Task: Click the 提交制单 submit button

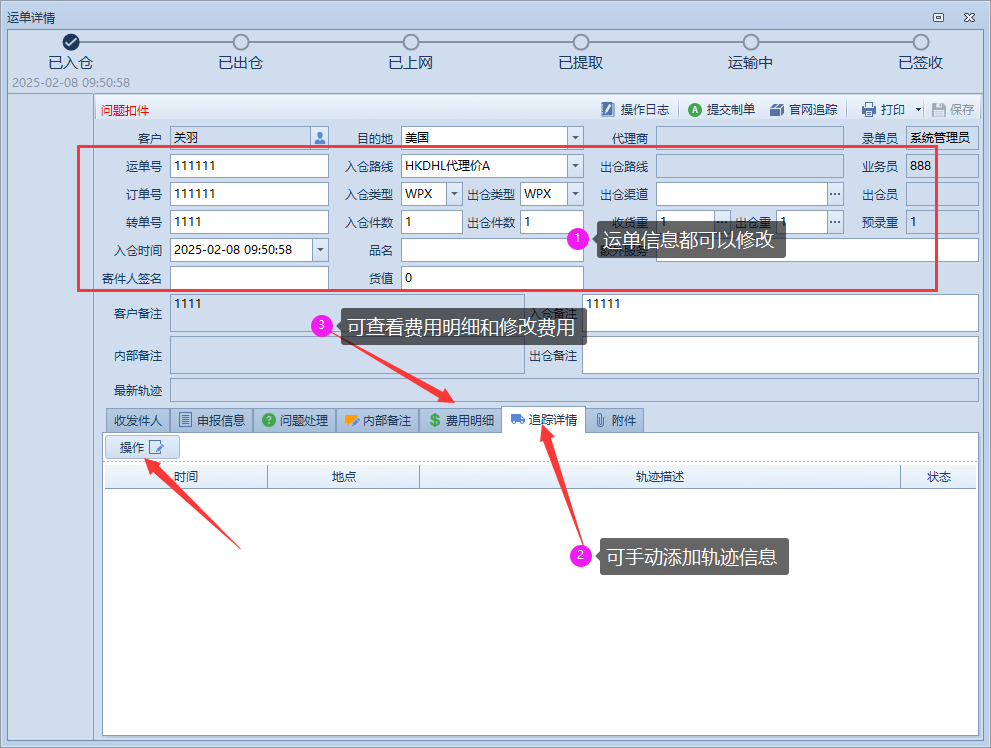Action: click(x=721, y=110)
